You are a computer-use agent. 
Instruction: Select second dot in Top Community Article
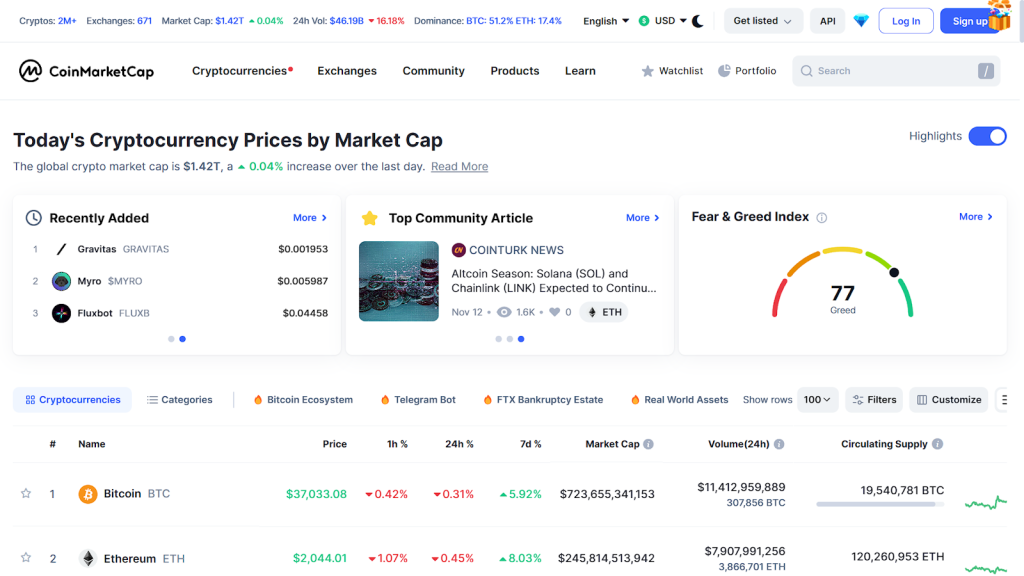tap(510, 339)
